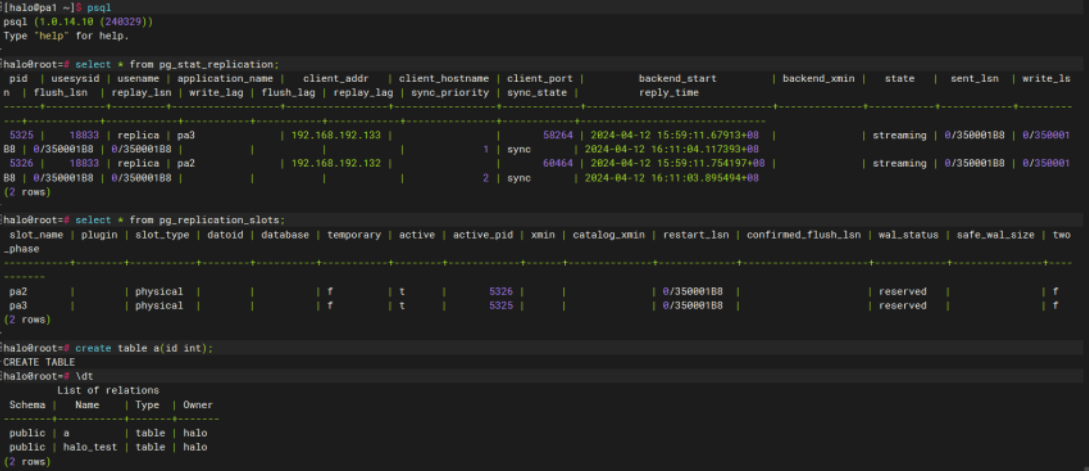Click the reply_time column header

coord(669,92)
